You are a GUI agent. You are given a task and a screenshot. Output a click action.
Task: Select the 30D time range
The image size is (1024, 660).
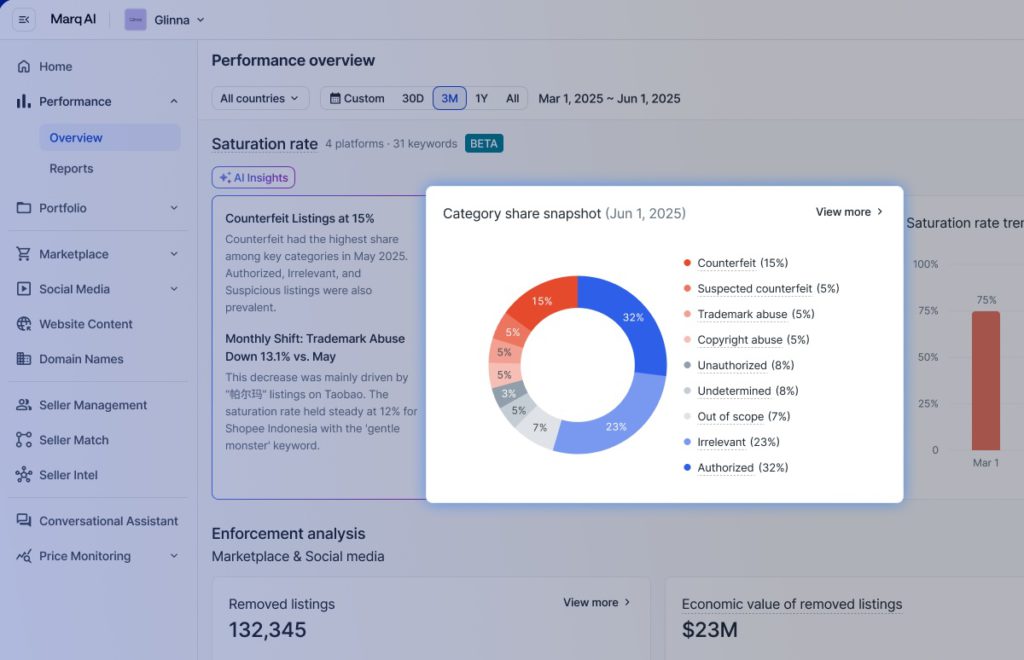click(412, 98)
